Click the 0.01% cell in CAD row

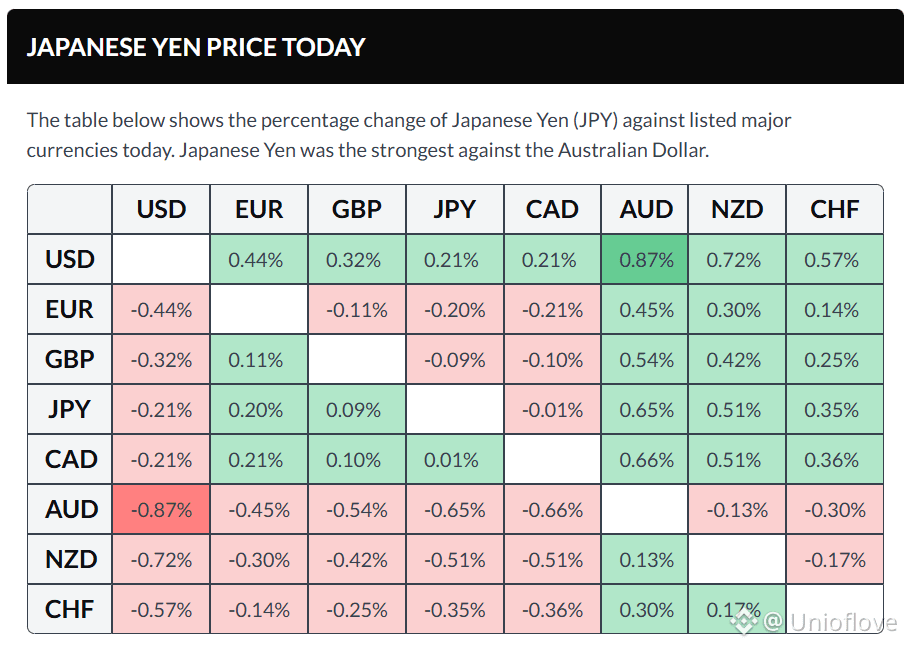click(455, 459)
